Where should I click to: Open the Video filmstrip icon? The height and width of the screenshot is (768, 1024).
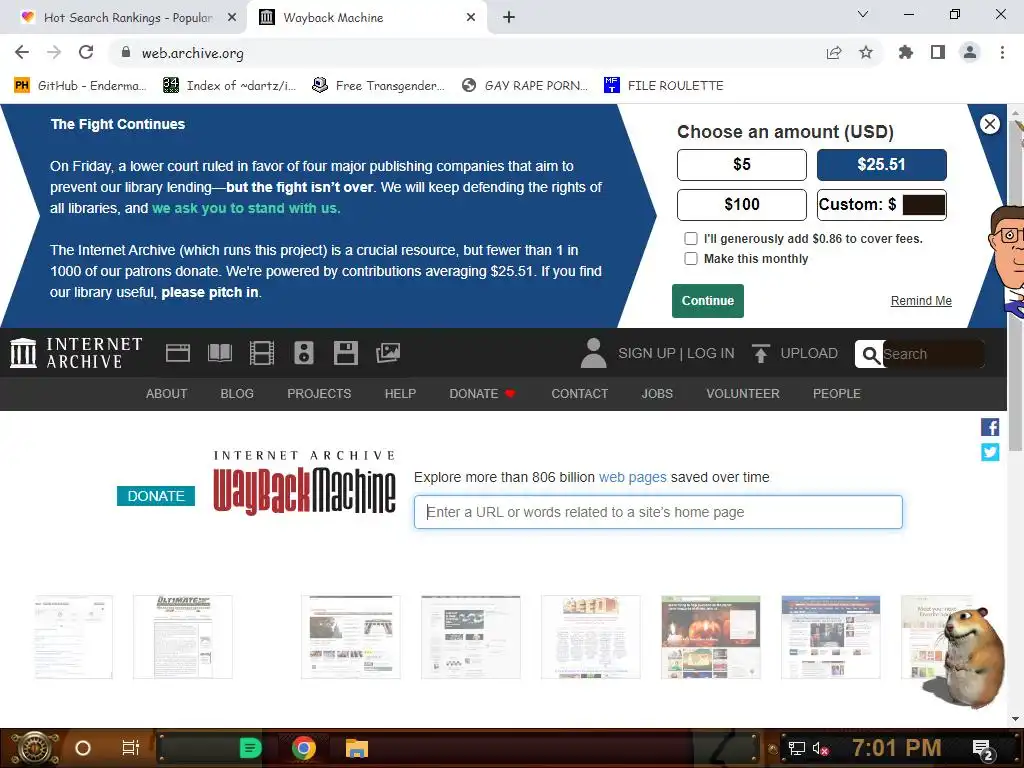[262, 353]
